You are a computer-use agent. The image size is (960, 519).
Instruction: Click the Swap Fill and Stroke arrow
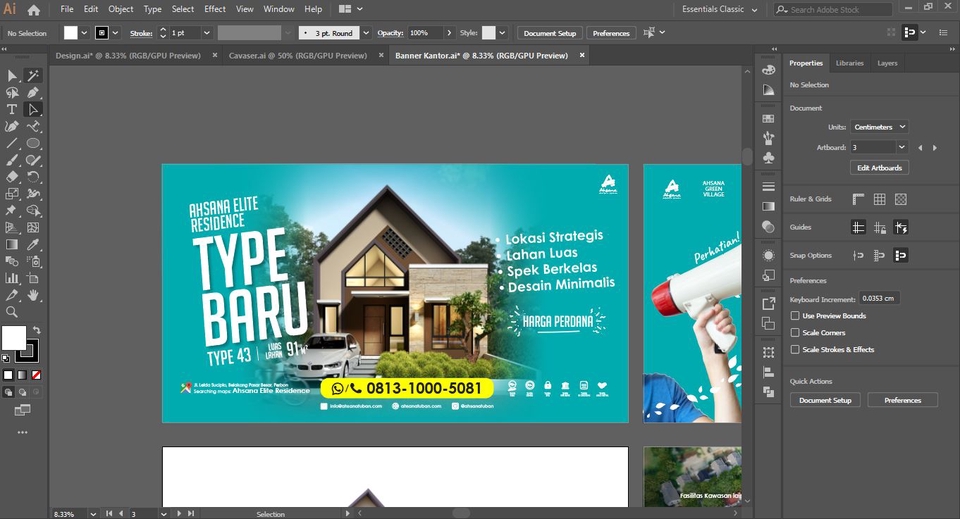coord(36,329)
